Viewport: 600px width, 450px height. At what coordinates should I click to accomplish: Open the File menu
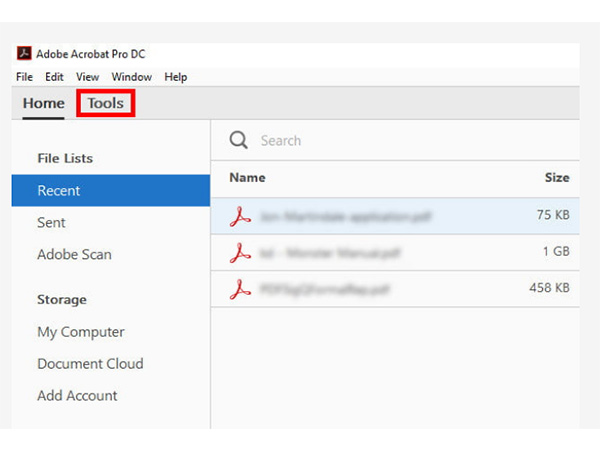[26, 77]
